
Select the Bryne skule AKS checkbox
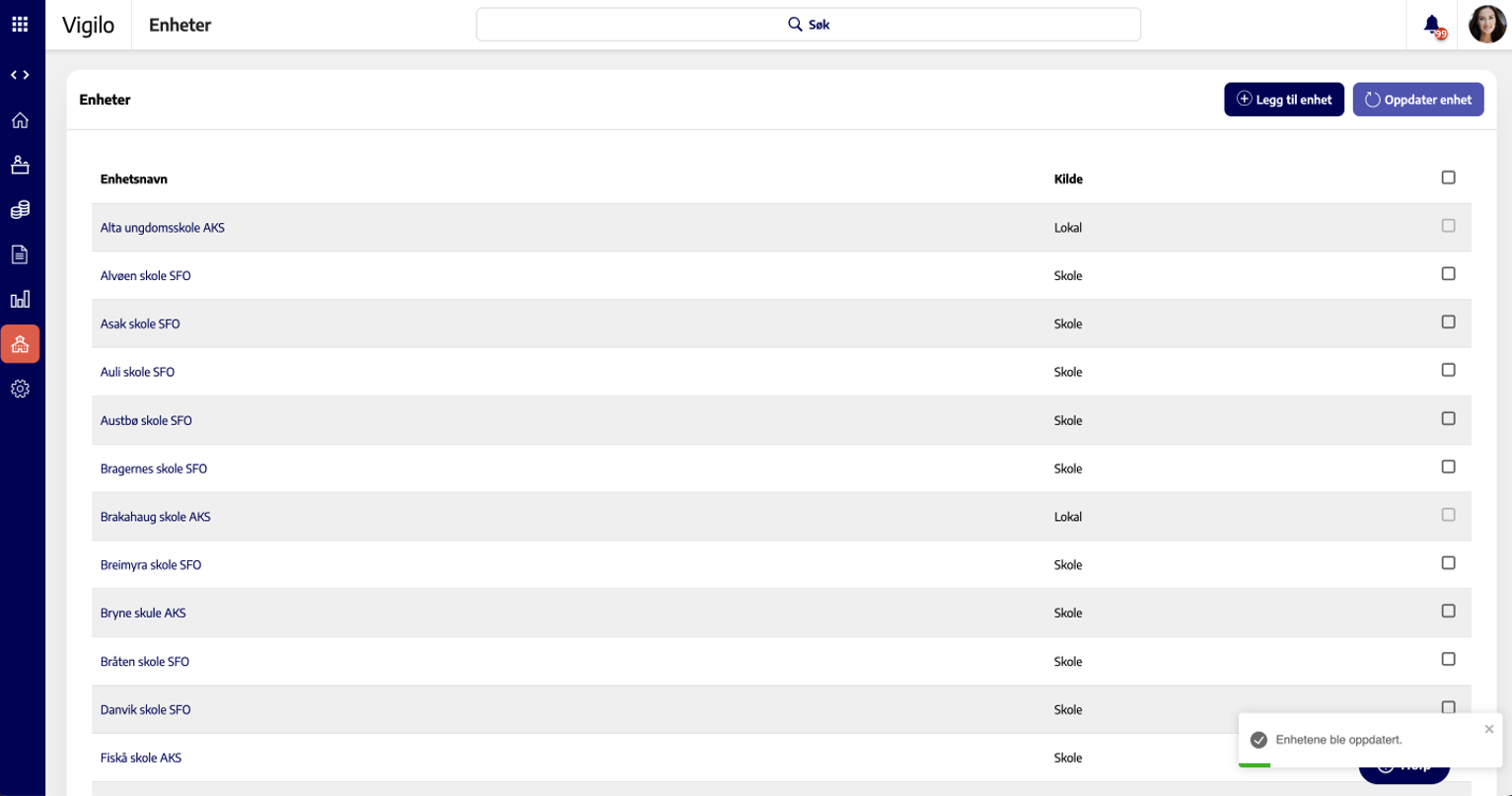(x=1448, y=612)
